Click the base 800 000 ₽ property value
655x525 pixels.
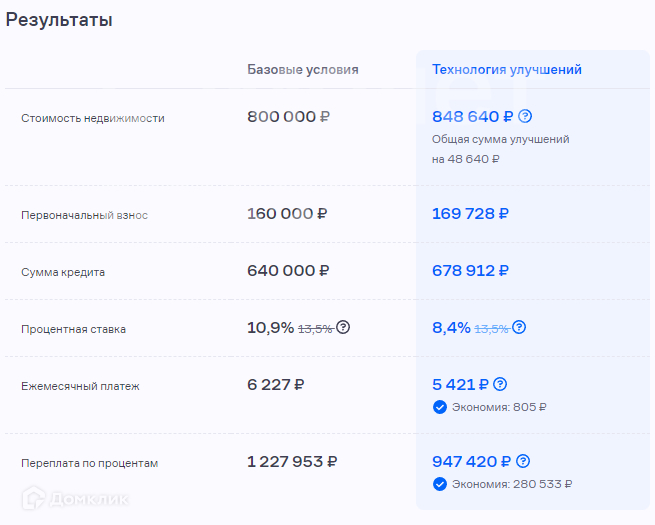pyautogui.click(x=288, y=116)
